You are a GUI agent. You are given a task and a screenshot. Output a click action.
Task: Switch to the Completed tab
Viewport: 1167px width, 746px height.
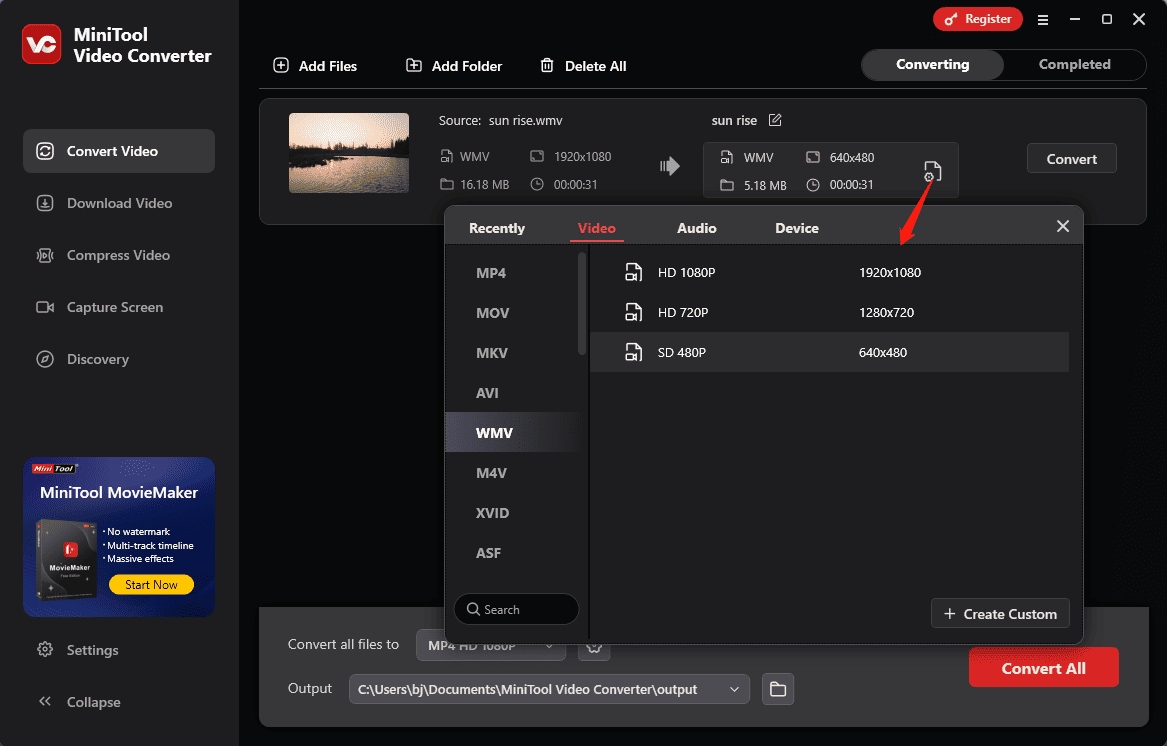tap(1074, 65)
